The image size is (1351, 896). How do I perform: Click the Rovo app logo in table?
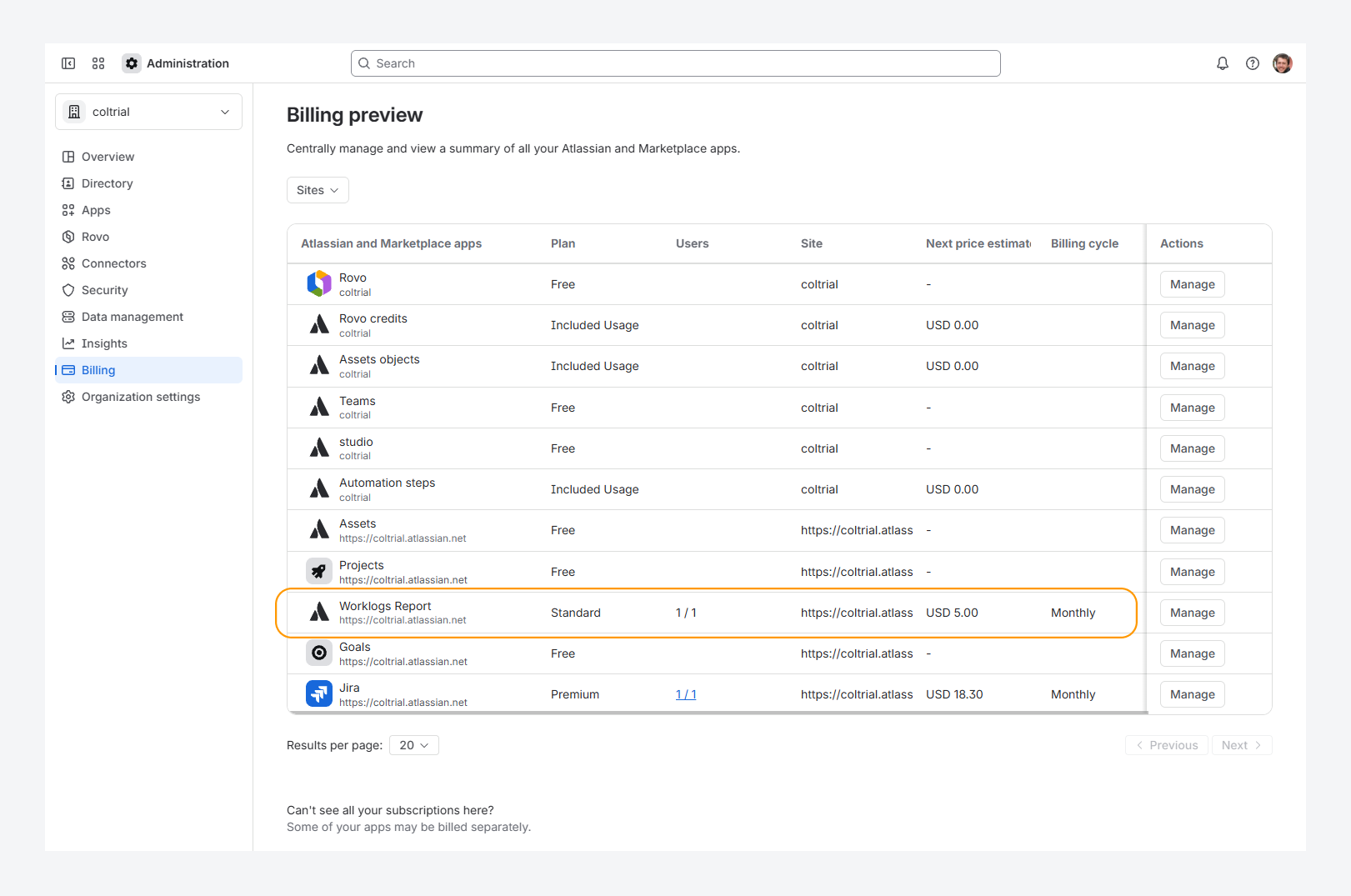319,284
